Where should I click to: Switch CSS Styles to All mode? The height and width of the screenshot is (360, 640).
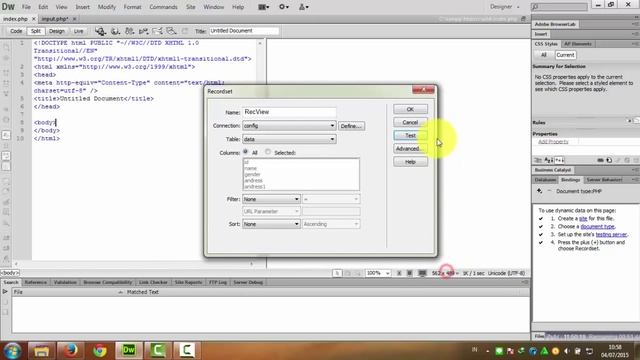[544, 55]
